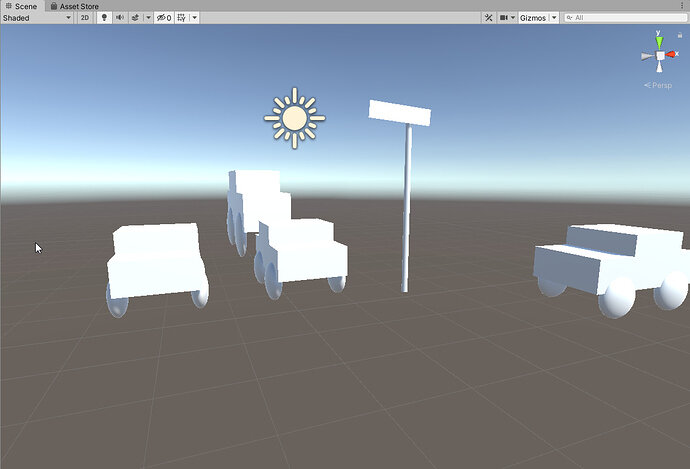Toggle scene audio with the speaker icon
This screenshot has width=690, height=469.
tap(120, 18)
